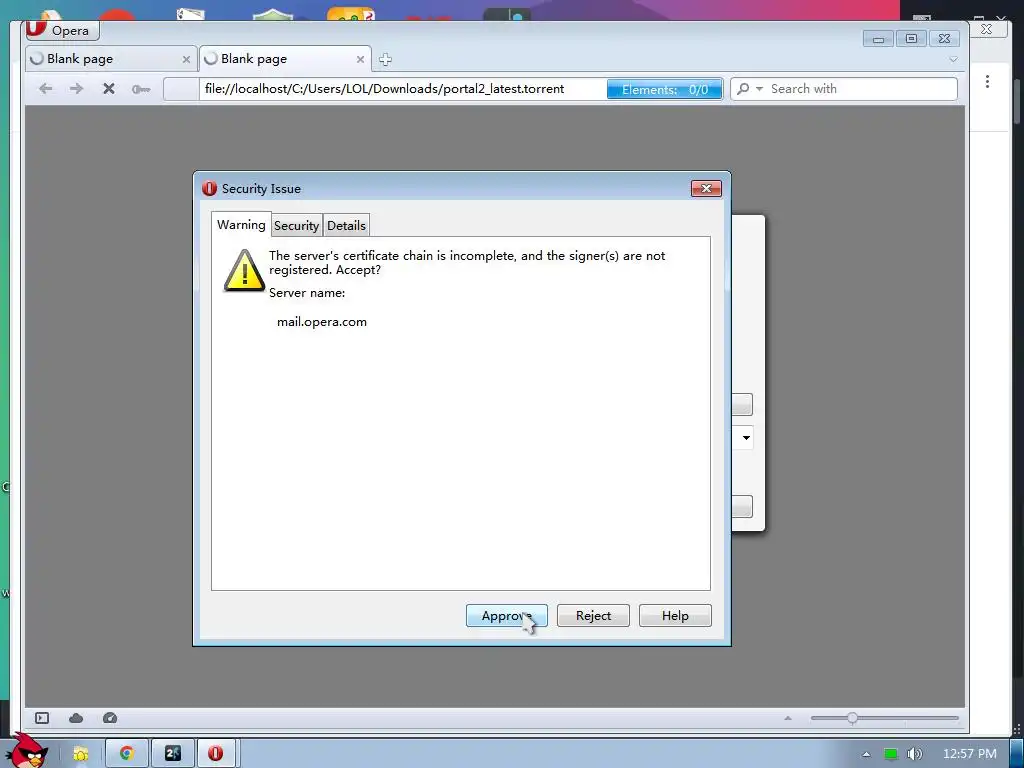
Task: Show hidden tray icons arrow
Action: tap(866, 754)
